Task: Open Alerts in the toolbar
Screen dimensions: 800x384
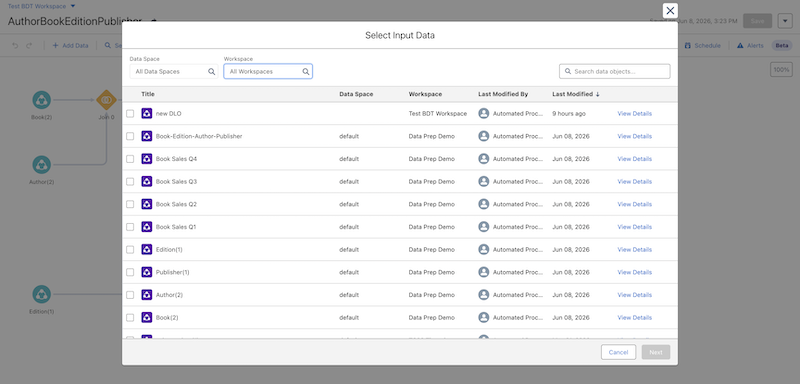Action: (x=751, y=45)
